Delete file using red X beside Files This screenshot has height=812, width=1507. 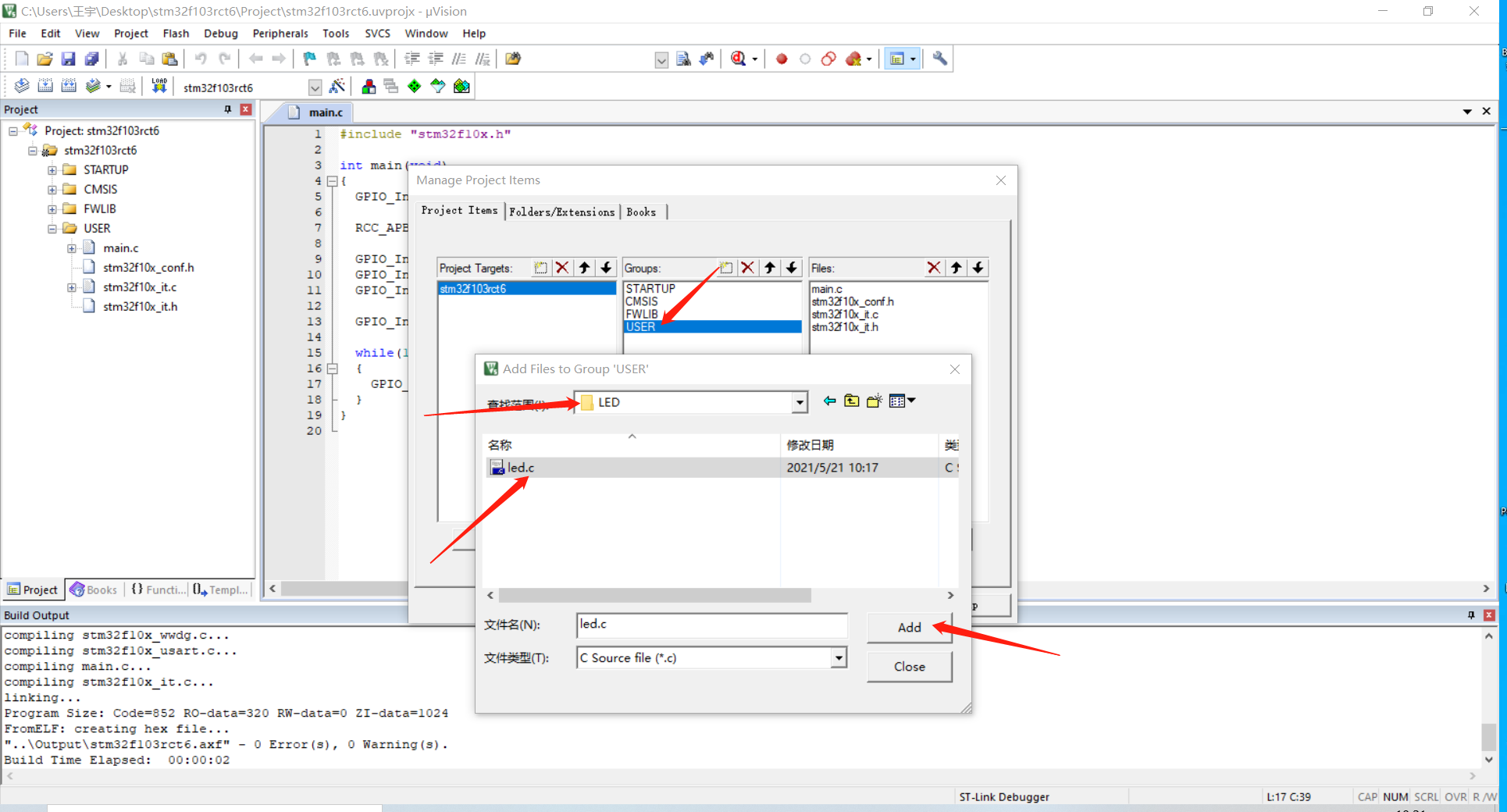(934, 268)
